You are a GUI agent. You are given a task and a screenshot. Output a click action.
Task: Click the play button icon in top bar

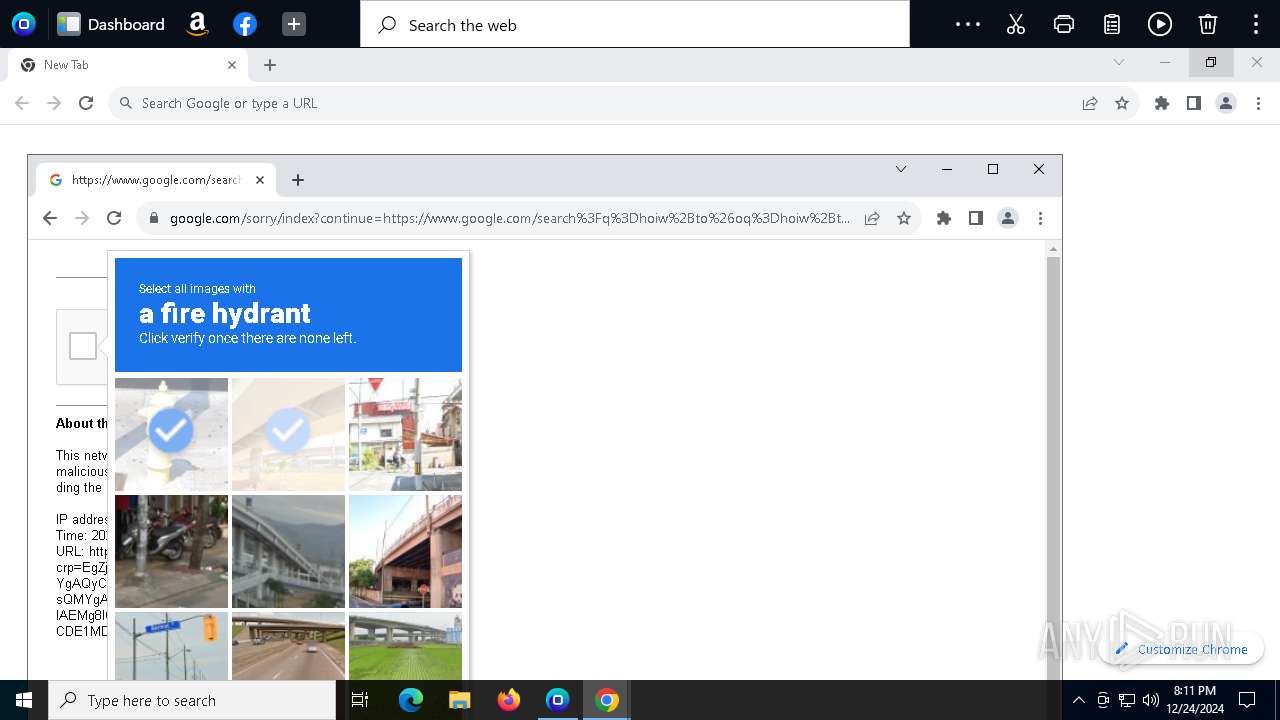[x=1160, y=24]
